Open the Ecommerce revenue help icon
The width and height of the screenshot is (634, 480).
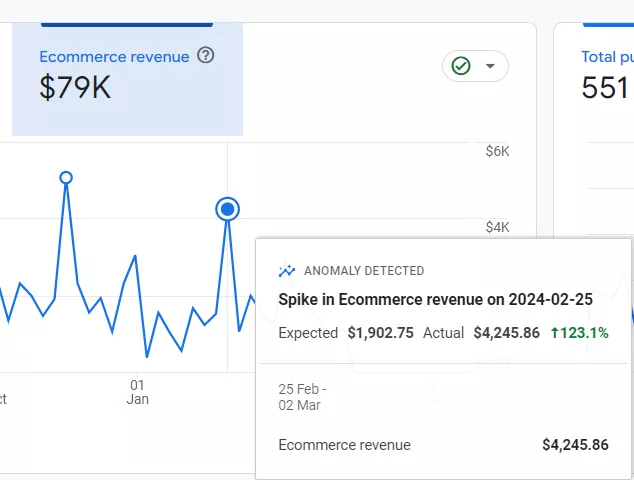pos(205,55)
